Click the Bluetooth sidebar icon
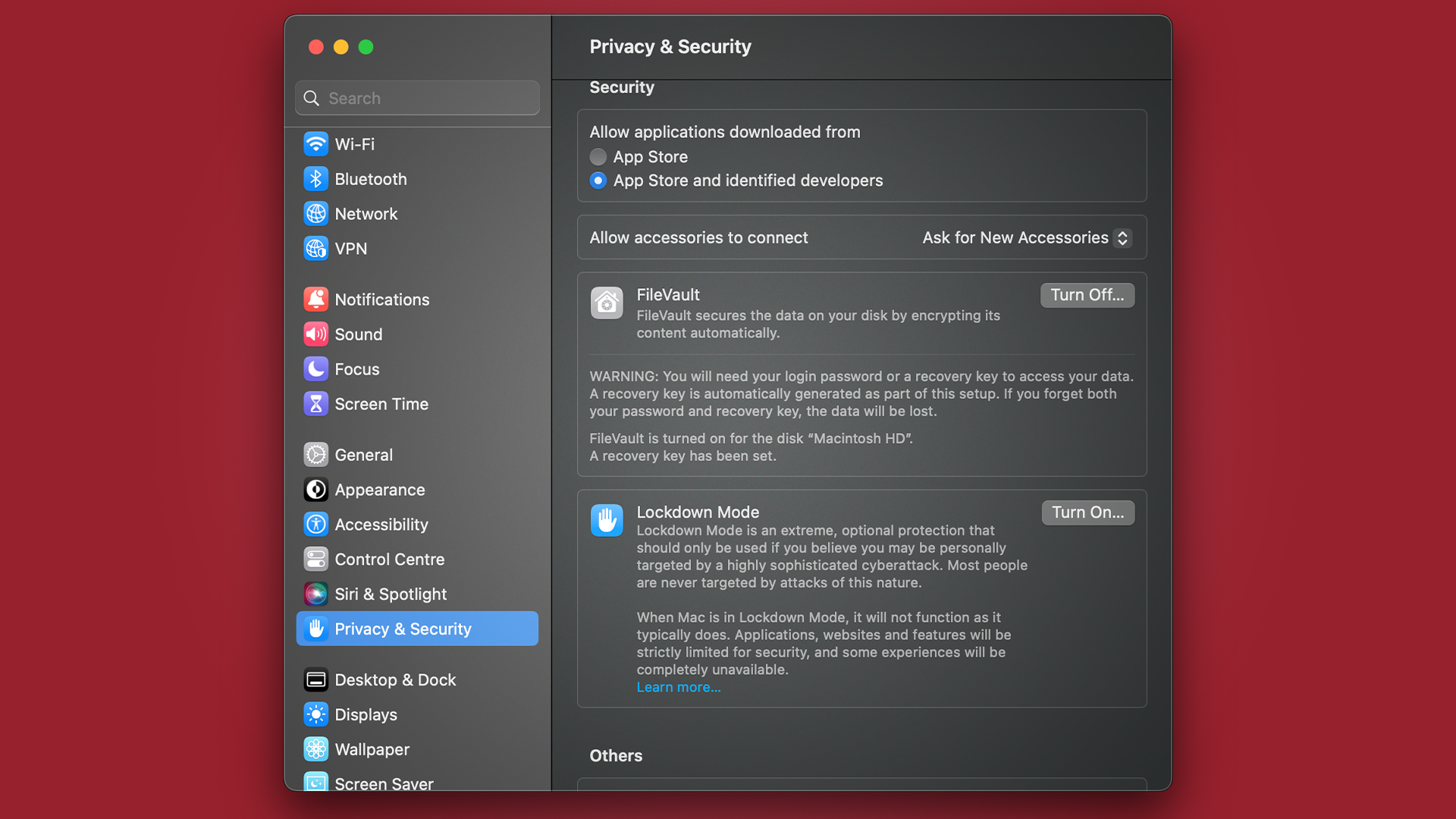The height and width of the screenshot is (819, 1456). click(x=316, y=179)
